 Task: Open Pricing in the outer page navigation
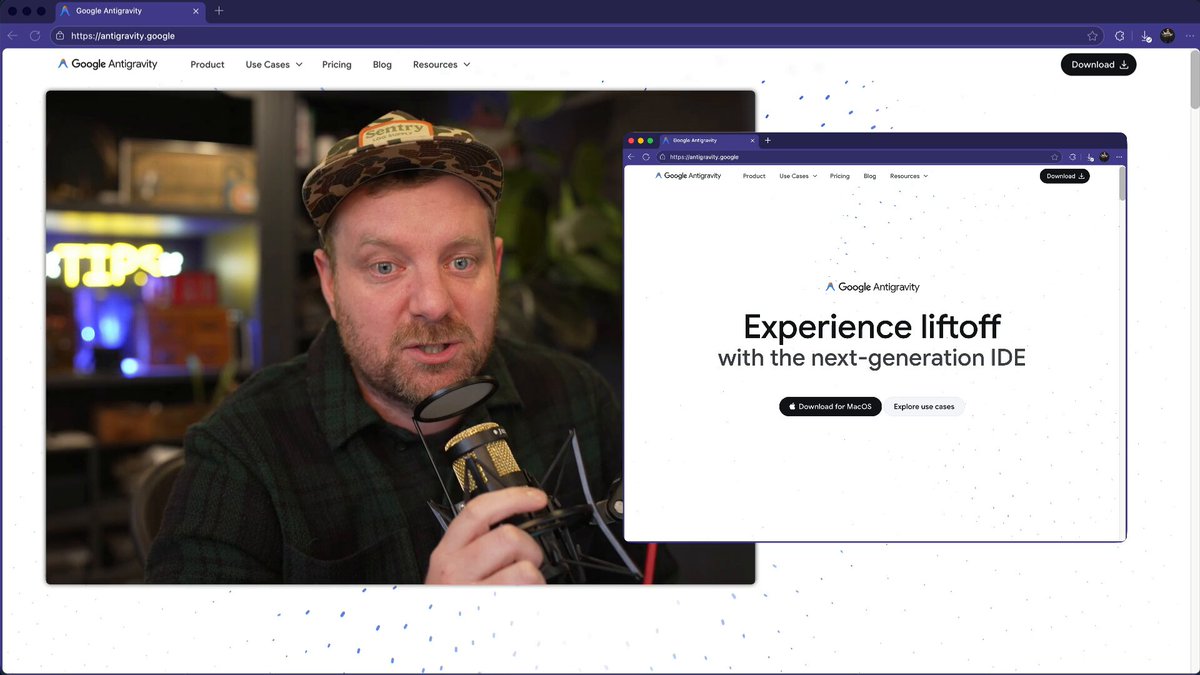[337, 64]
